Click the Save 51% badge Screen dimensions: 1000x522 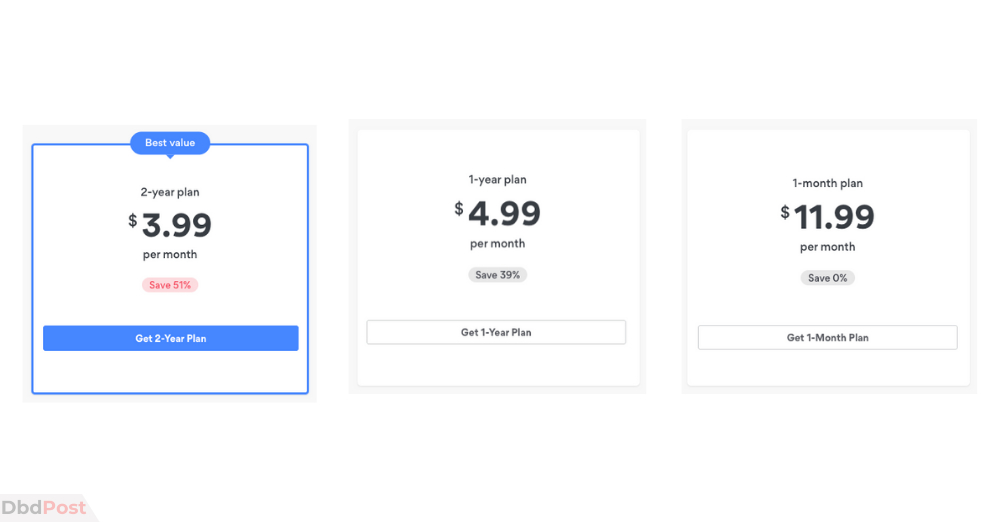pos(170,285)
